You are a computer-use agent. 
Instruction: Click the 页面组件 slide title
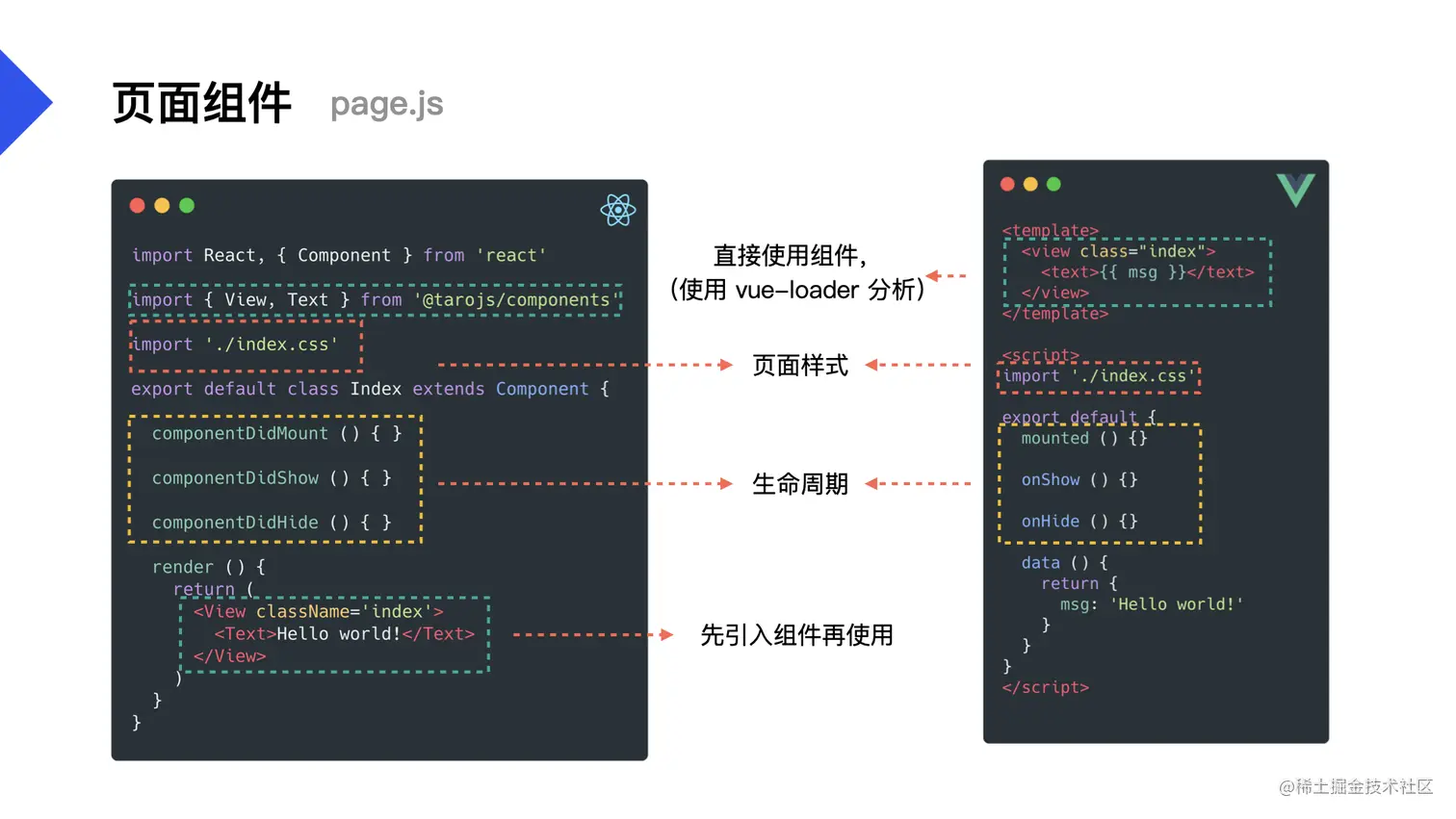(202, 103)
